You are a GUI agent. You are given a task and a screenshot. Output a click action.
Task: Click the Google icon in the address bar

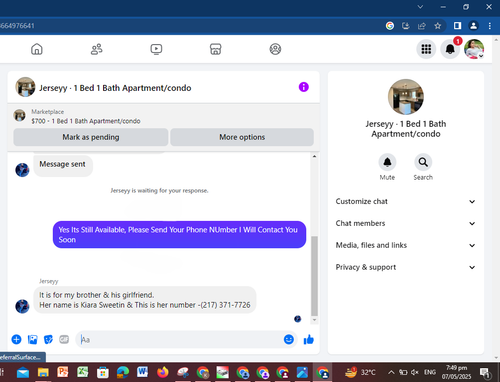click(x=390, y=26)
